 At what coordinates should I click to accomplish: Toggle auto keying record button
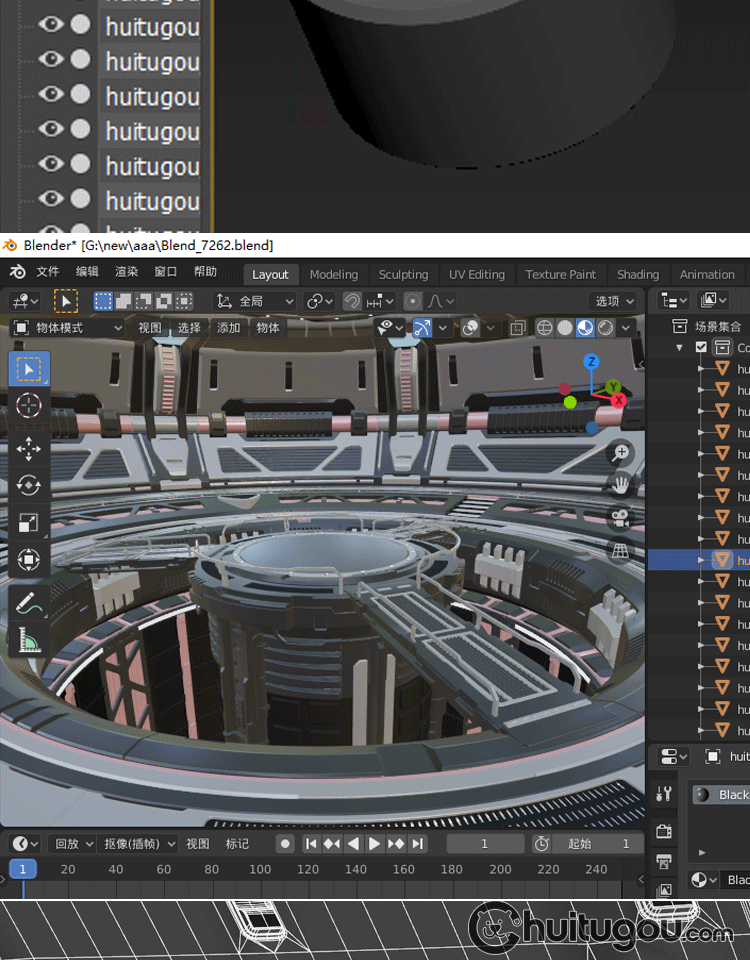coord(285,844)
